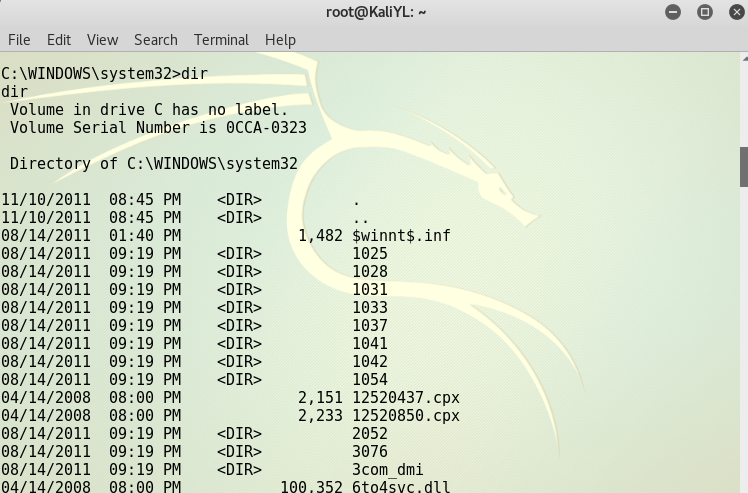Open the Terminal menu
The height and width of the screenshot is (493, 748).
click(x=221, y=40)
